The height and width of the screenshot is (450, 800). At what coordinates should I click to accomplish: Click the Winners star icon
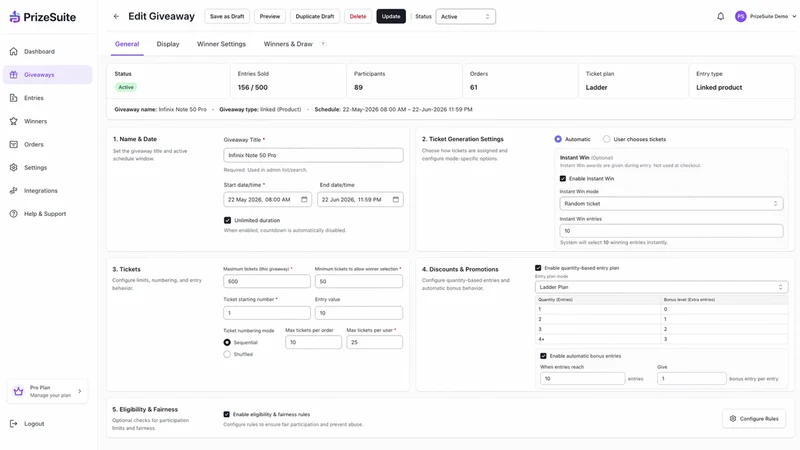[x=14, y=121]
